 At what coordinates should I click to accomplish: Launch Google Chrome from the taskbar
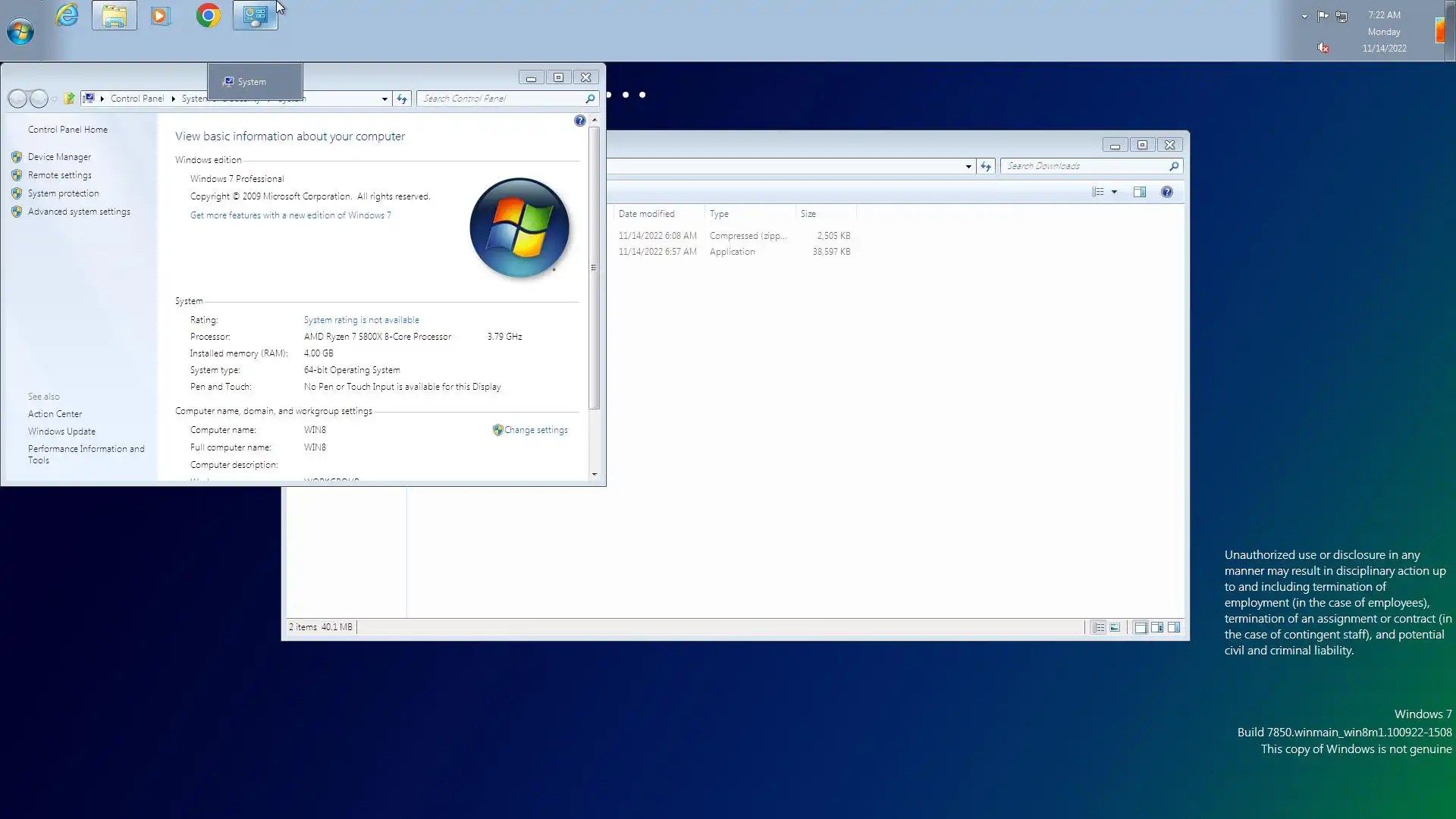[x=208, y=16]
